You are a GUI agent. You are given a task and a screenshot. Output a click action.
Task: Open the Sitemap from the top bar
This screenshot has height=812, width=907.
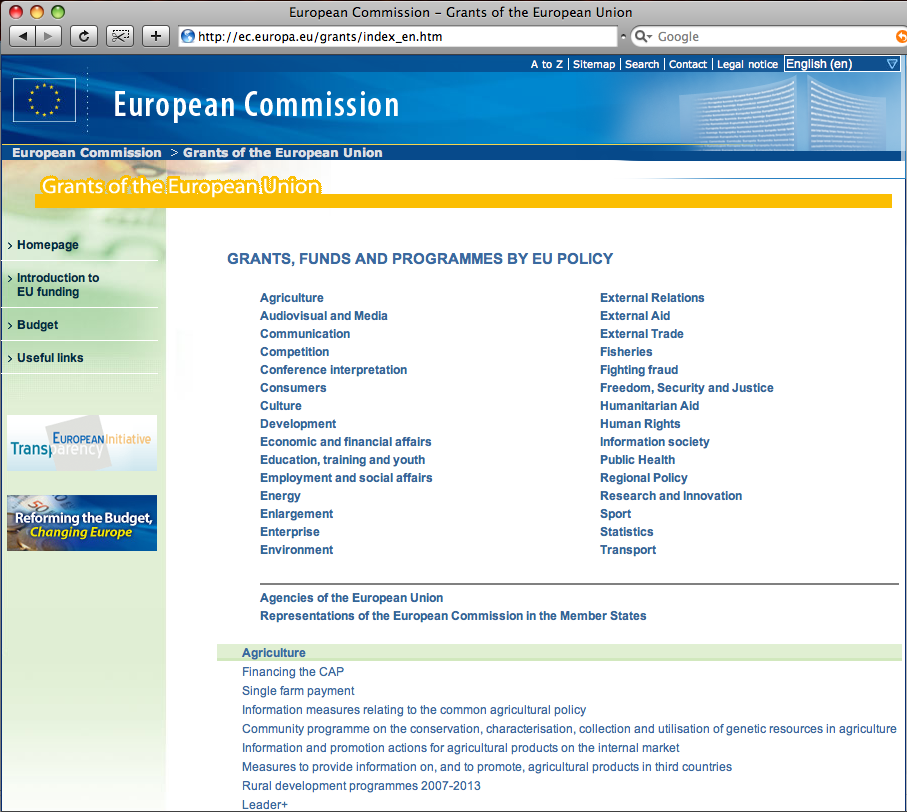[594, 64]
